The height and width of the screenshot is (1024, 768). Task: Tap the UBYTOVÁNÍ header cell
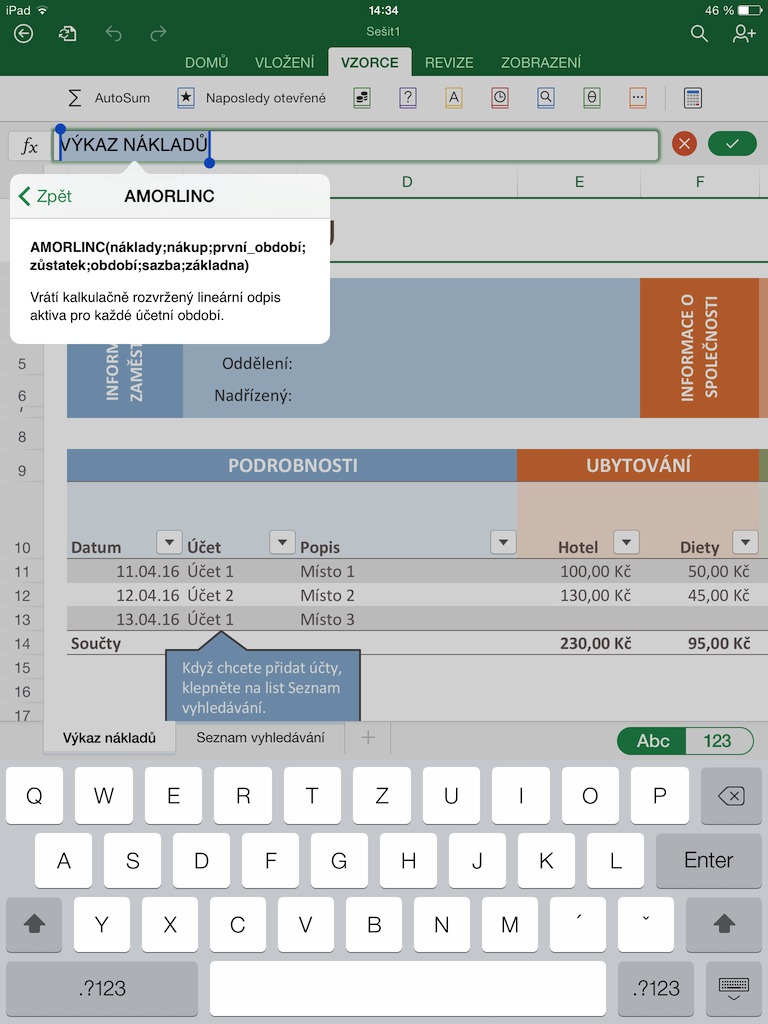tap(638, 466)
